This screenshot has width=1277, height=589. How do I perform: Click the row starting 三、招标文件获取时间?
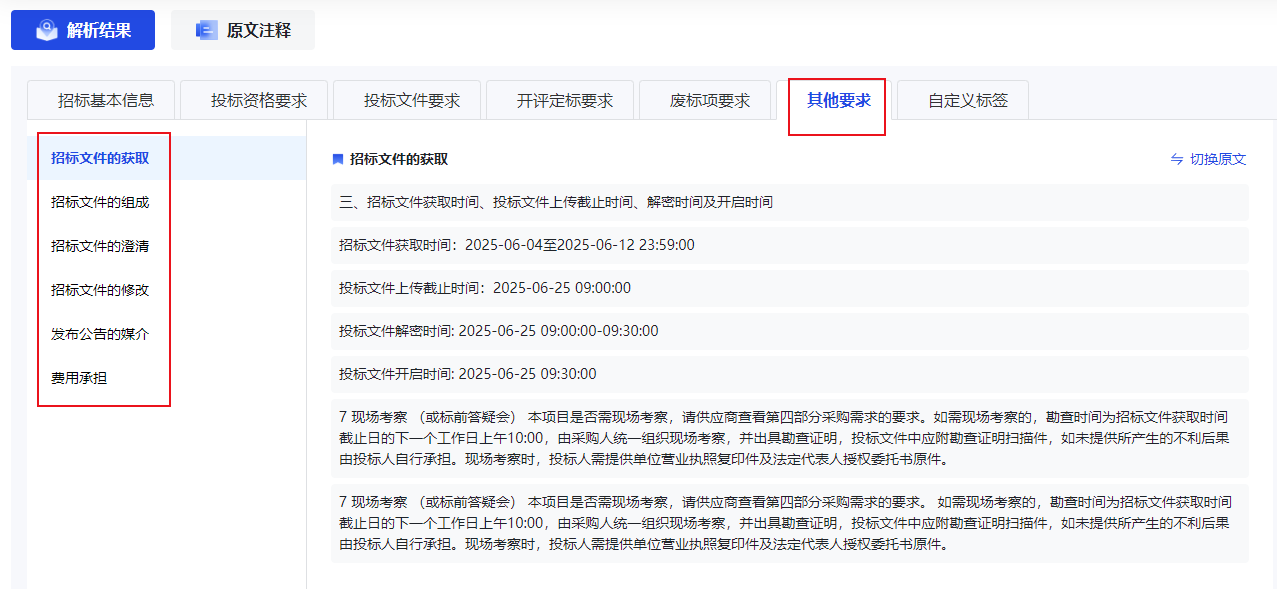point(790,202)
